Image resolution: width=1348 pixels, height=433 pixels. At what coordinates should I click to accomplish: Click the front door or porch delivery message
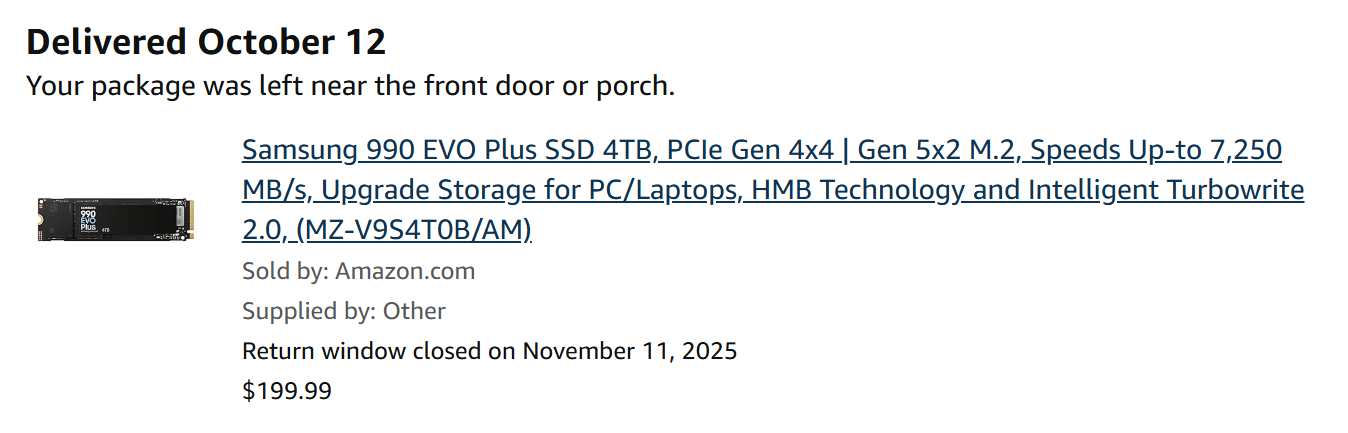tap(350, 86)
